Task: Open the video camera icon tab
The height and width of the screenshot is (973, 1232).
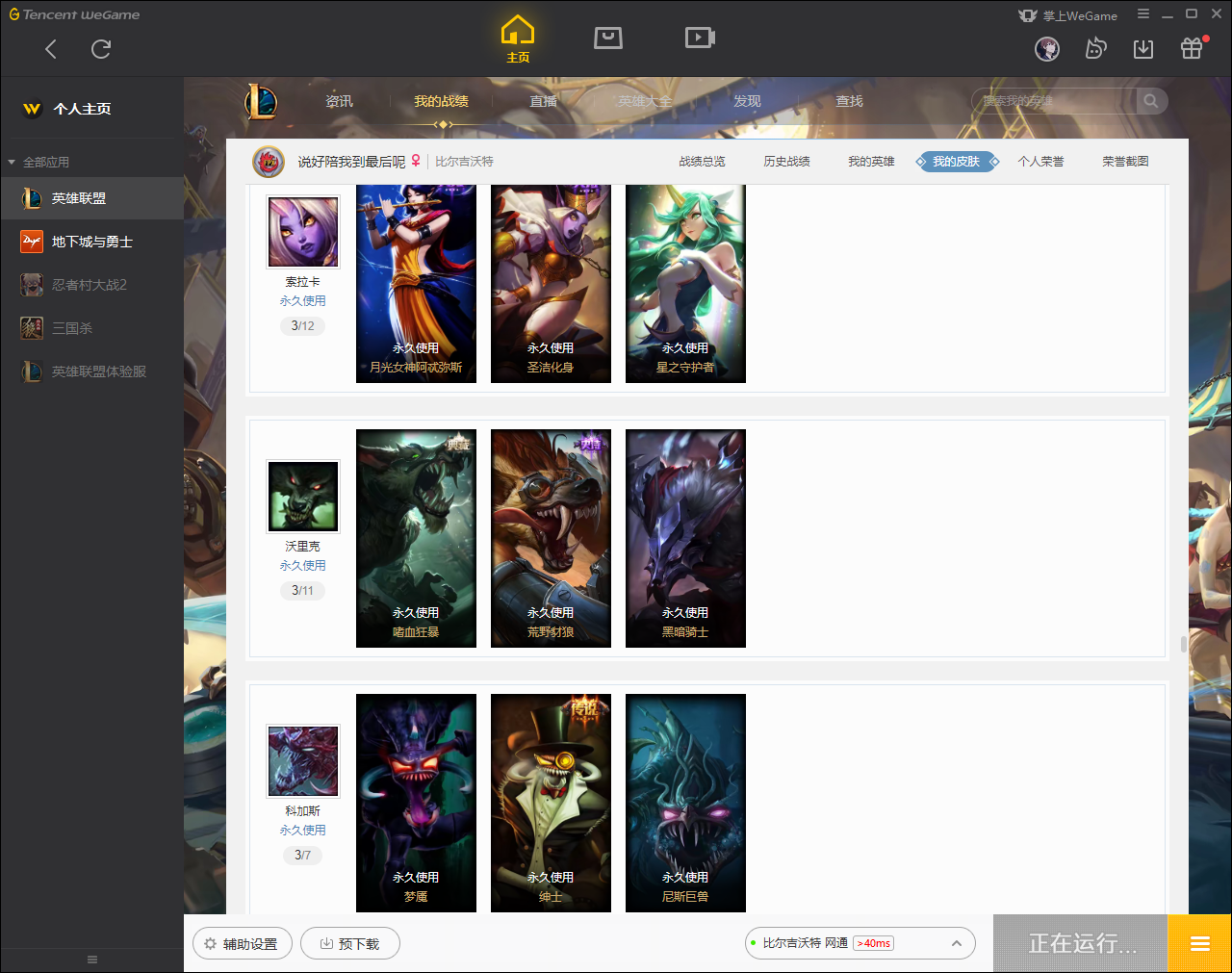Action: pos(700,38)
